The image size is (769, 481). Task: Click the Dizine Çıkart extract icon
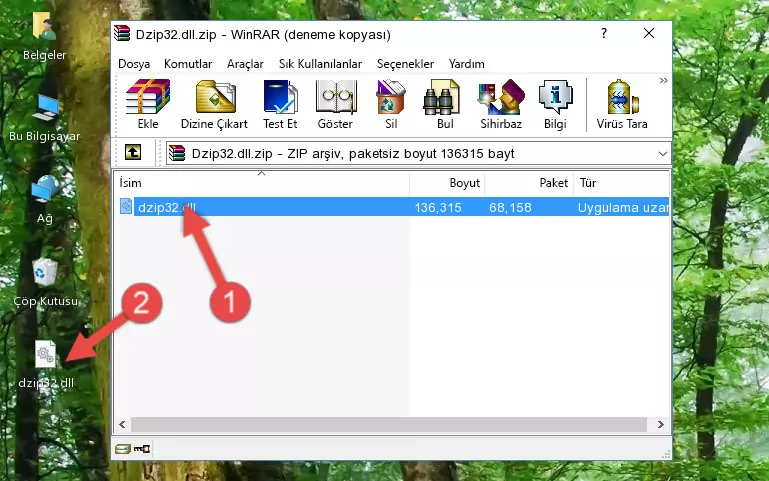pos(214,104)
